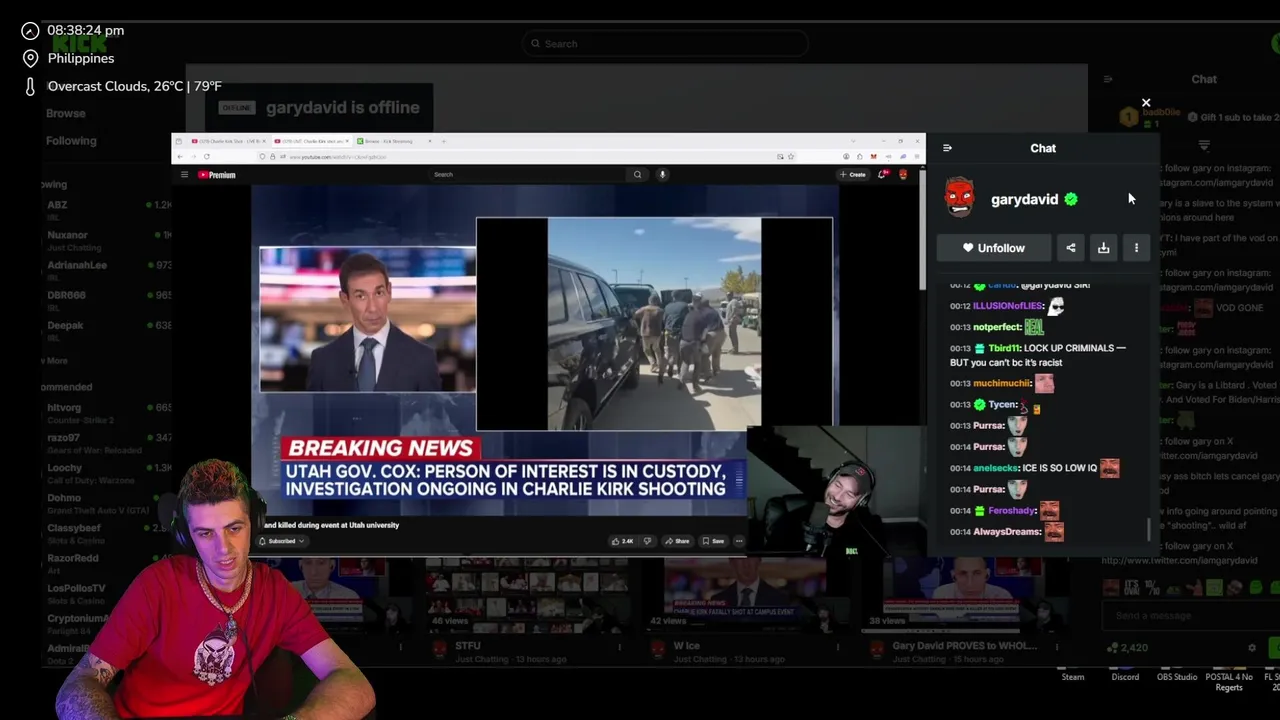Click the download icon in the chat header

pyautogui.click(x=1104, y=248)
